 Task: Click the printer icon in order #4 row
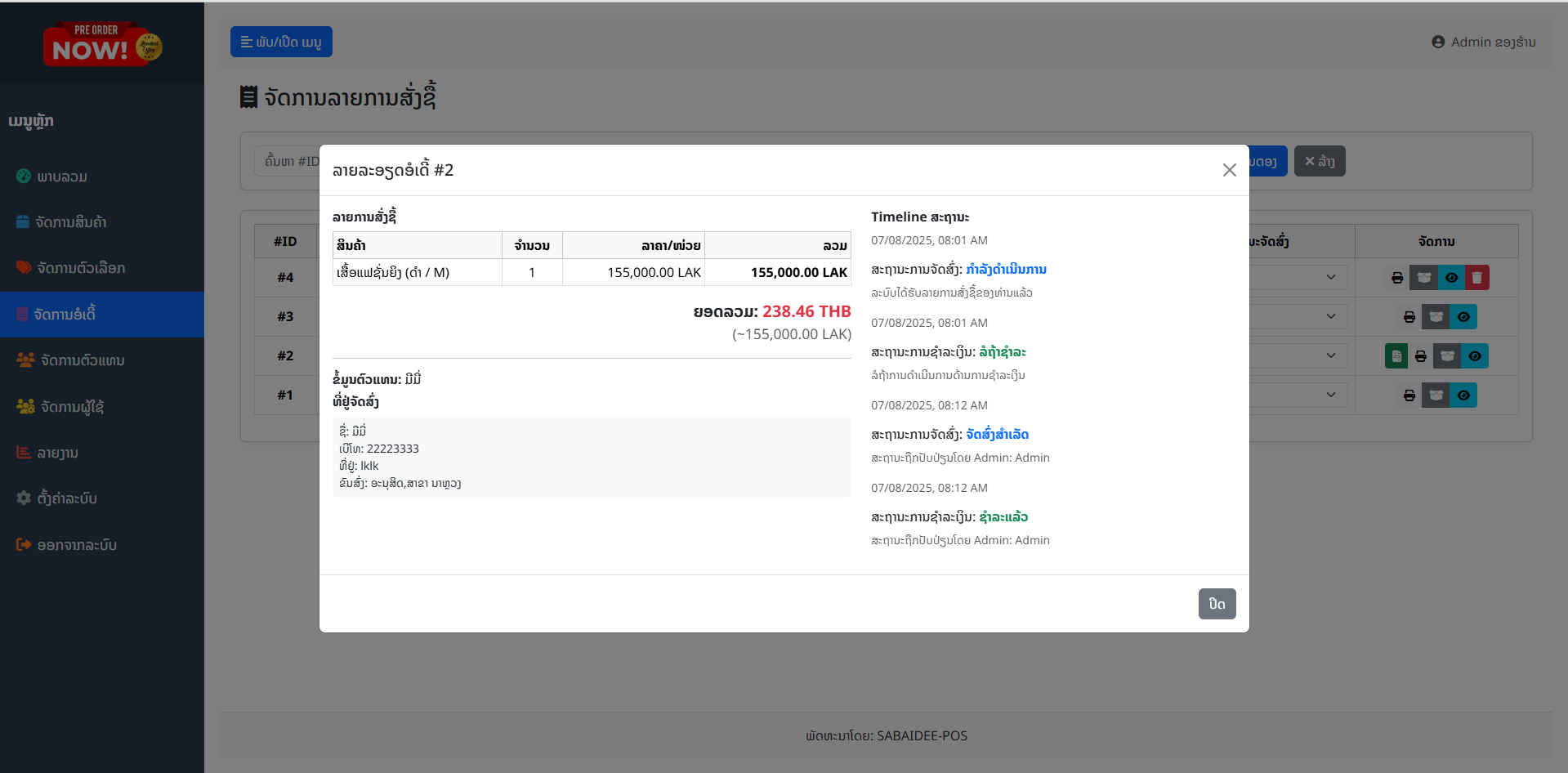tap(1397, 278)
